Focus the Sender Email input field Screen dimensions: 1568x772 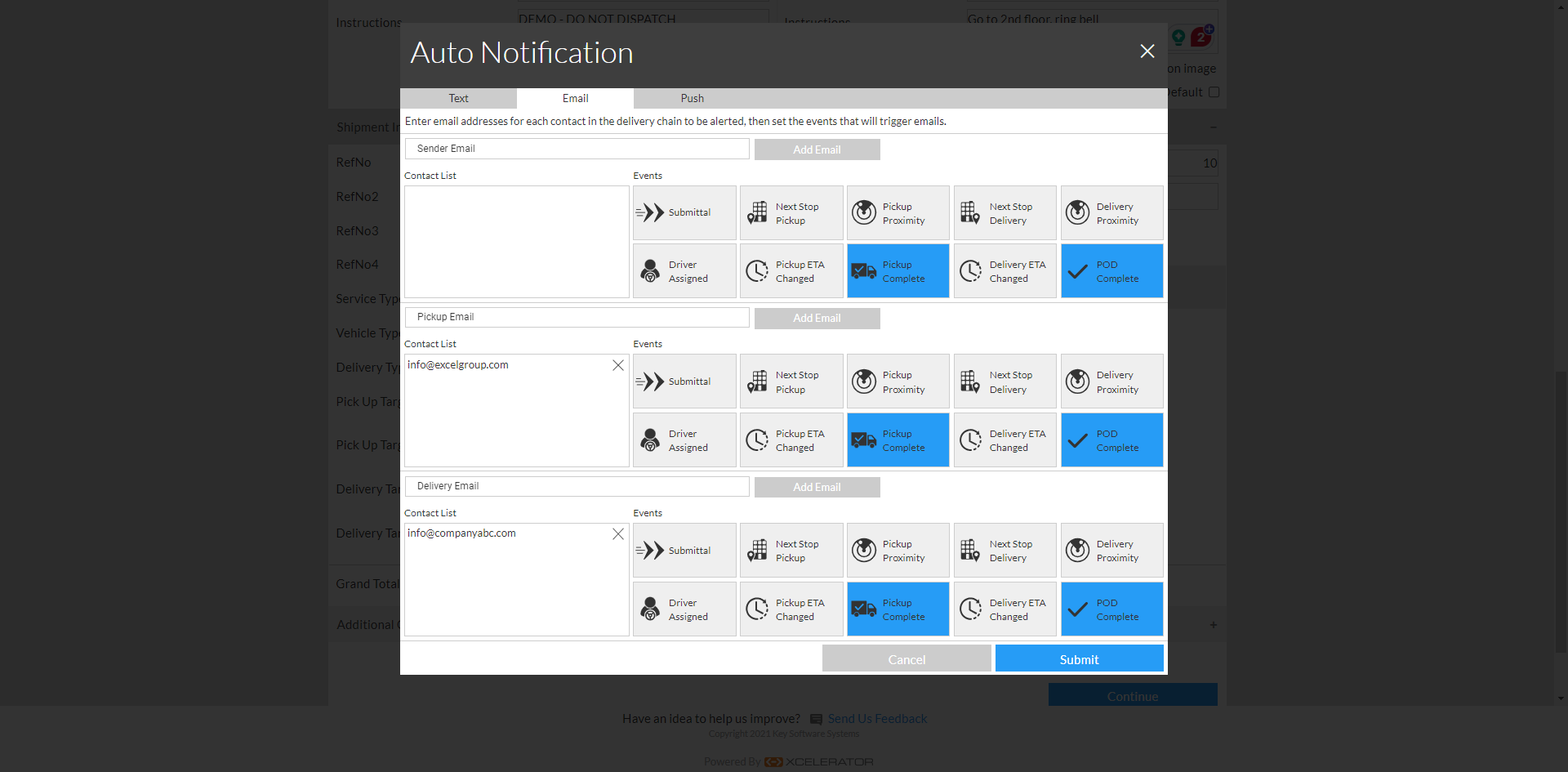577,149
